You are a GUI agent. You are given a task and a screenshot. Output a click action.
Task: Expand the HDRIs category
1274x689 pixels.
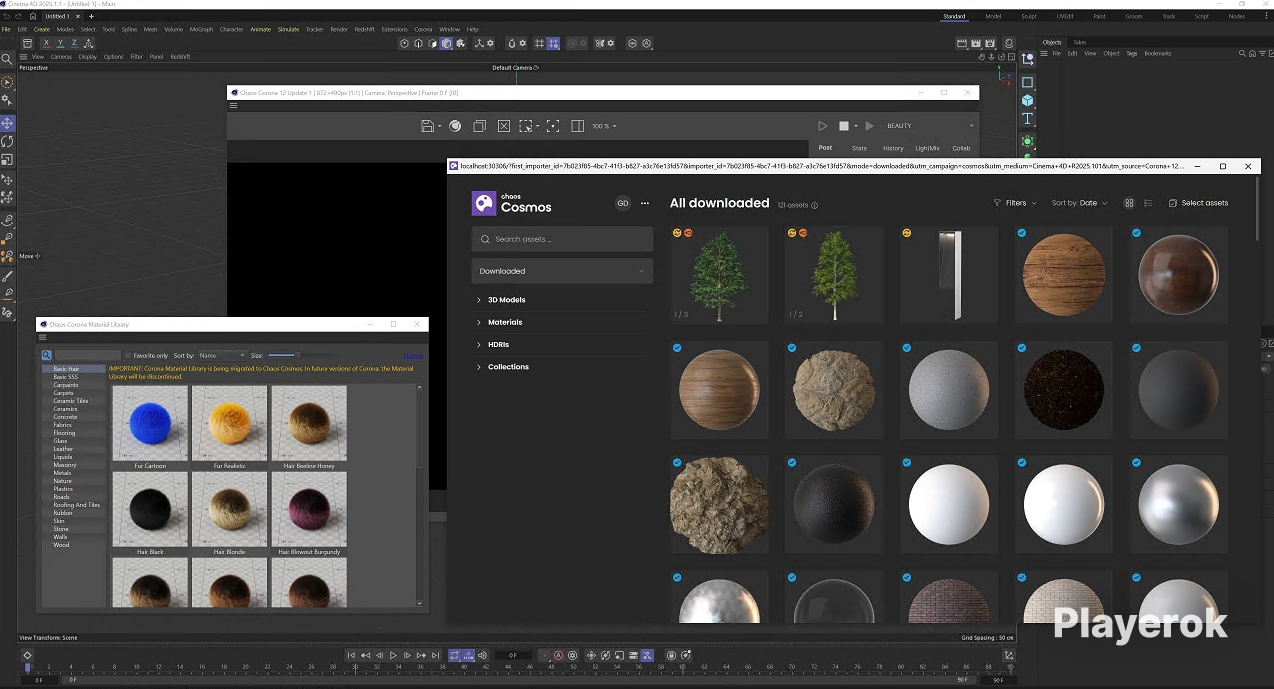tap(497, 344)
